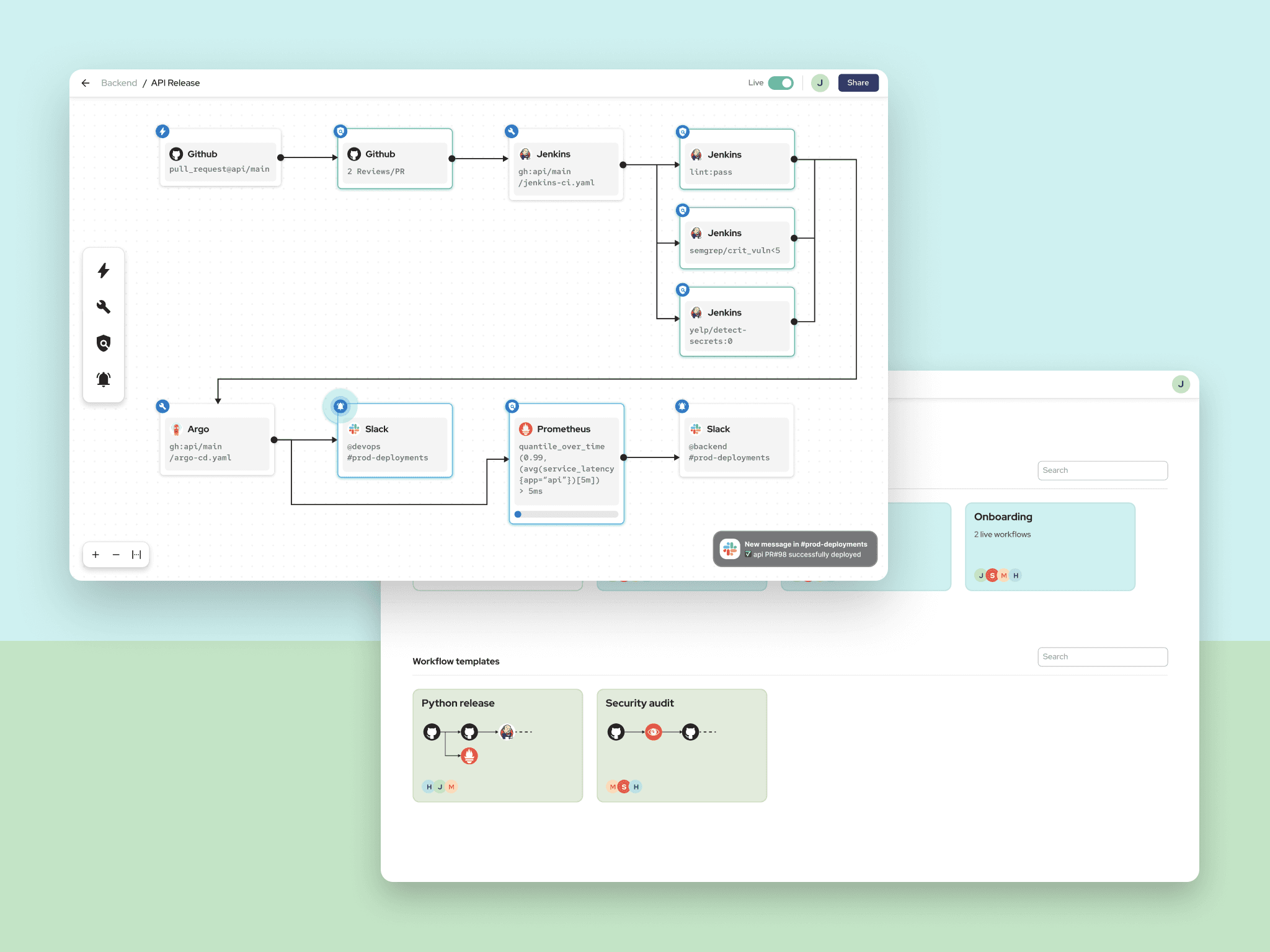Click the text 'api PR#98 successfully deployed'
This screenshot has width=1270, height=952.
click(807, 555)
